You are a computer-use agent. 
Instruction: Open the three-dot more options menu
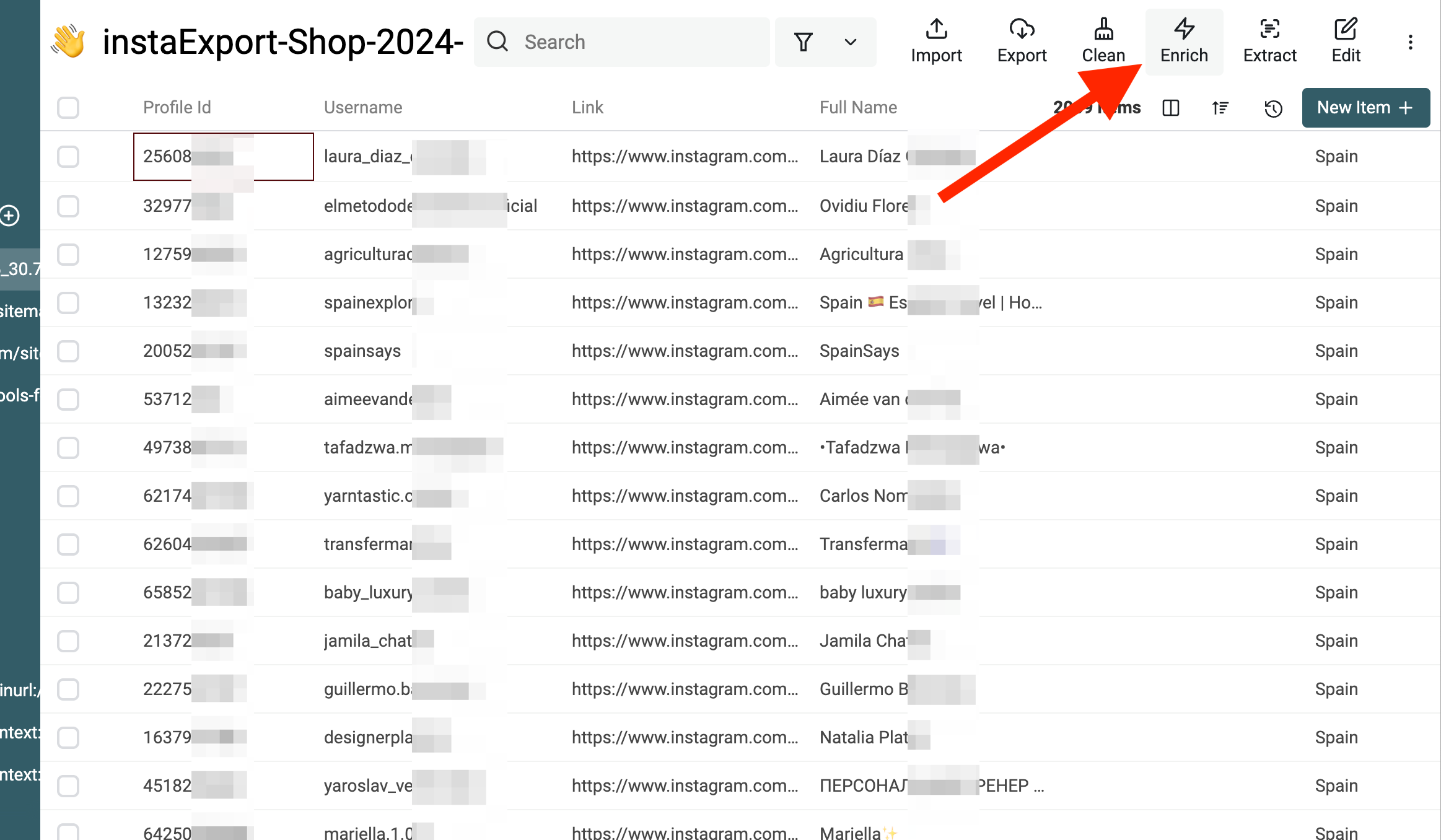click(1411, 42)
